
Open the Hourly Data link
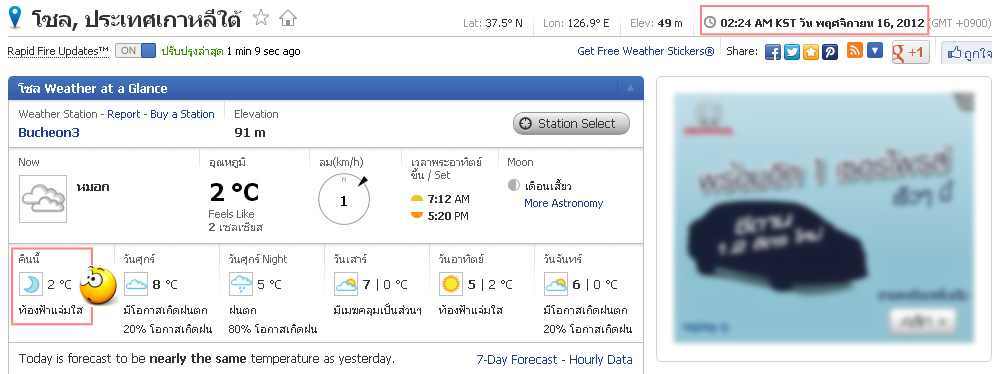[x=601, y=360]
